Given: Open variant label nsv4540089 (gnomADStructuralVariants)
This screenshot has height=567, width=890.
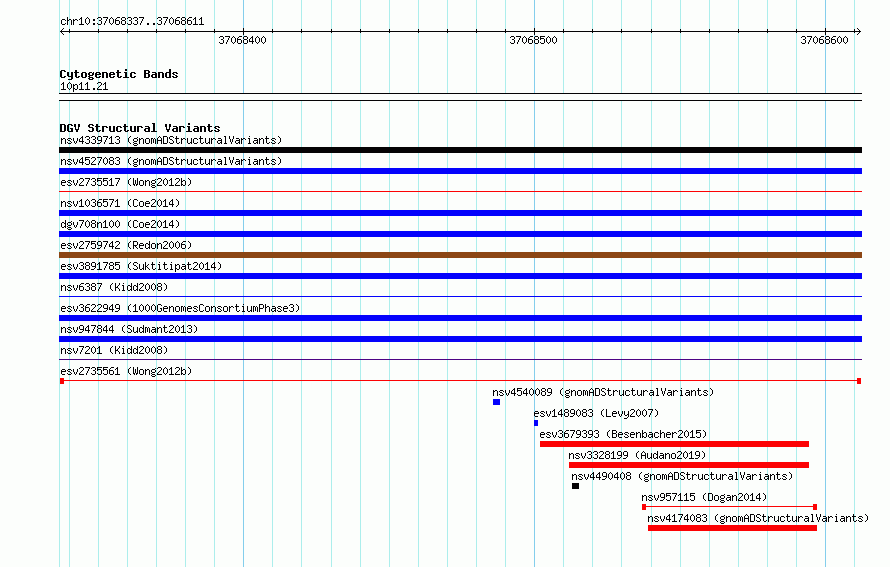Looking at the screenshot, I should click(x=603, y=392).
